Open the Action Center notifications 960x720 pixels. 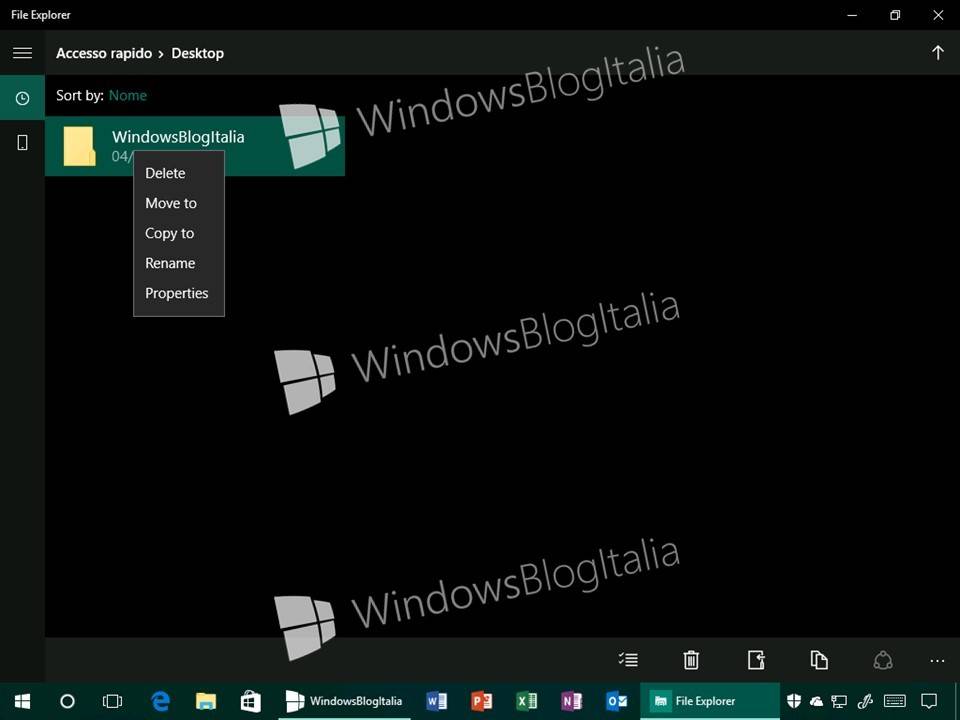929,702
